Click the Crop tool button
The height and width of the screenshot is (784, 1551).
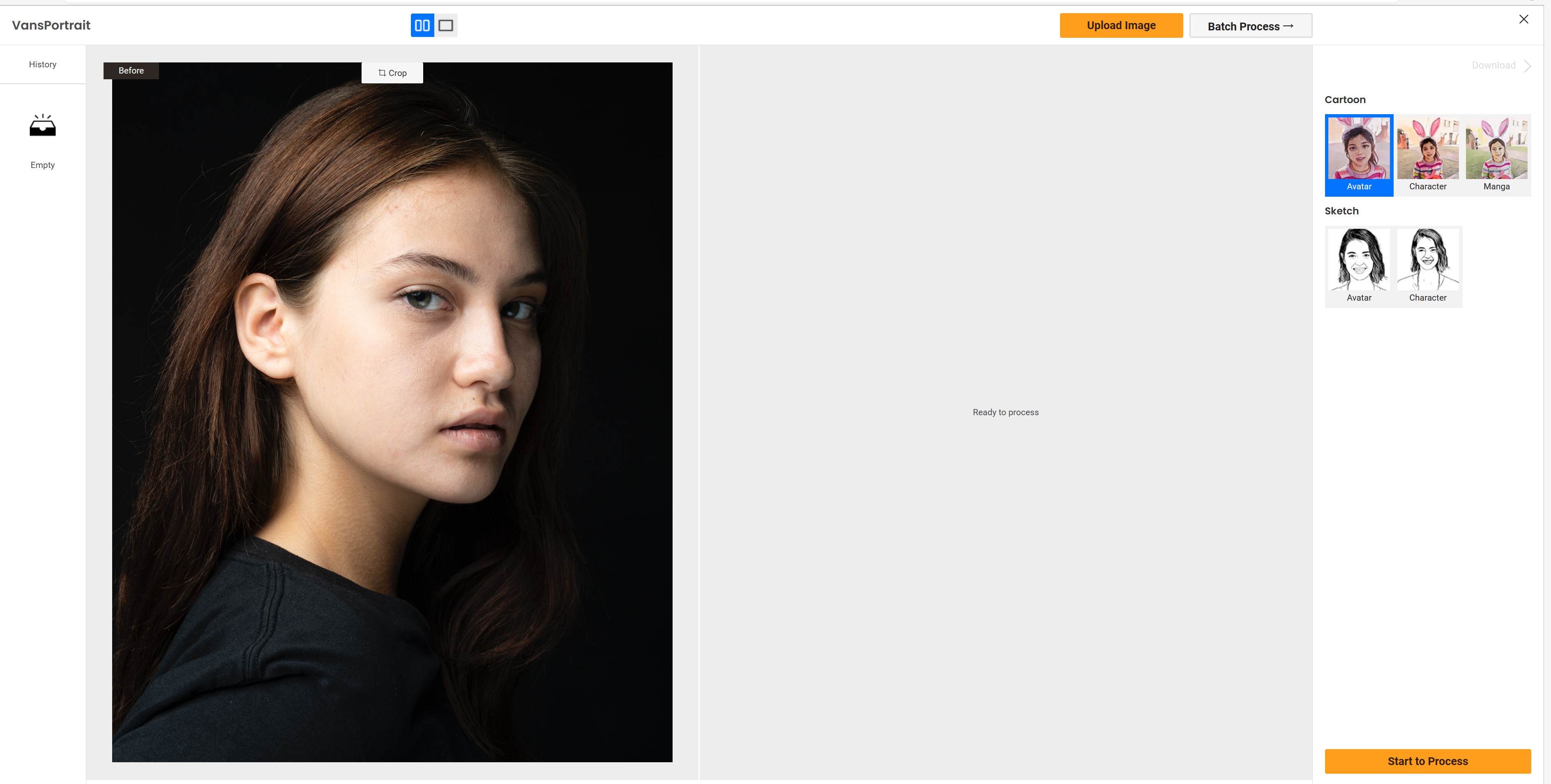[392, 73]
